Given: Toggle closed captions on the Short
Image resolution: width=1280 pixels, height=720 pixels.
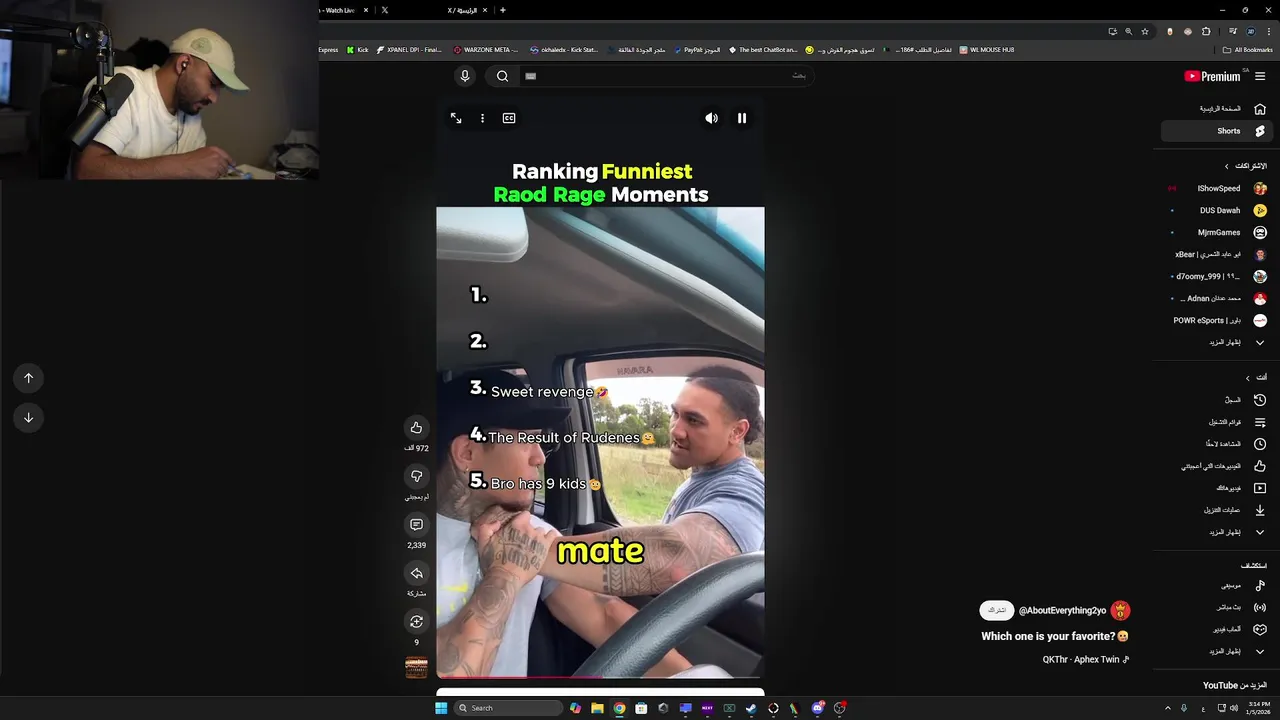Looking at the screenshot, I should pos(509,118).
